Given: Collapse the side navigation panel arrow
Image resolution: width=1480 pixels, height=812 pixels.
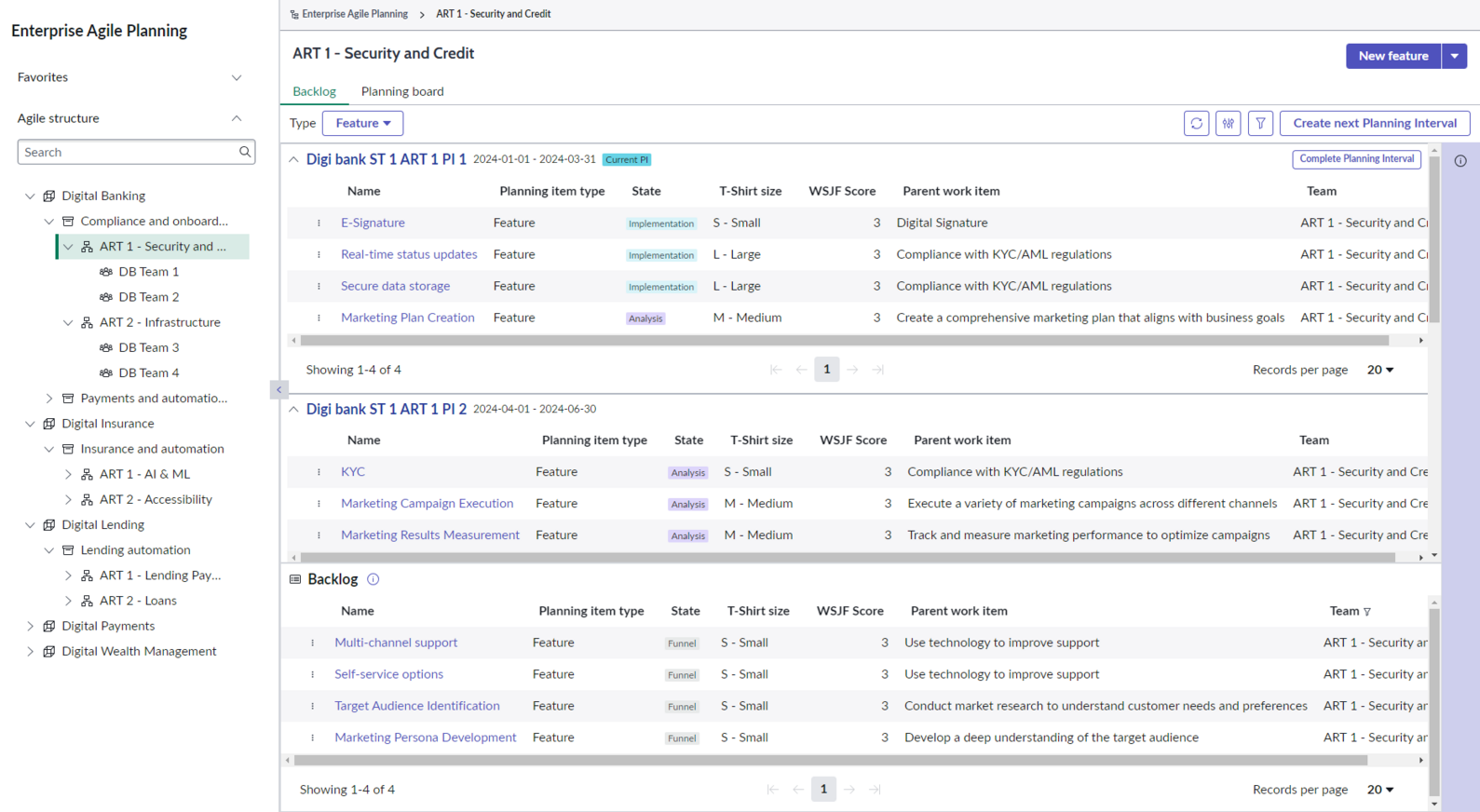Looking at the screenshot, I should click(278, 389).
